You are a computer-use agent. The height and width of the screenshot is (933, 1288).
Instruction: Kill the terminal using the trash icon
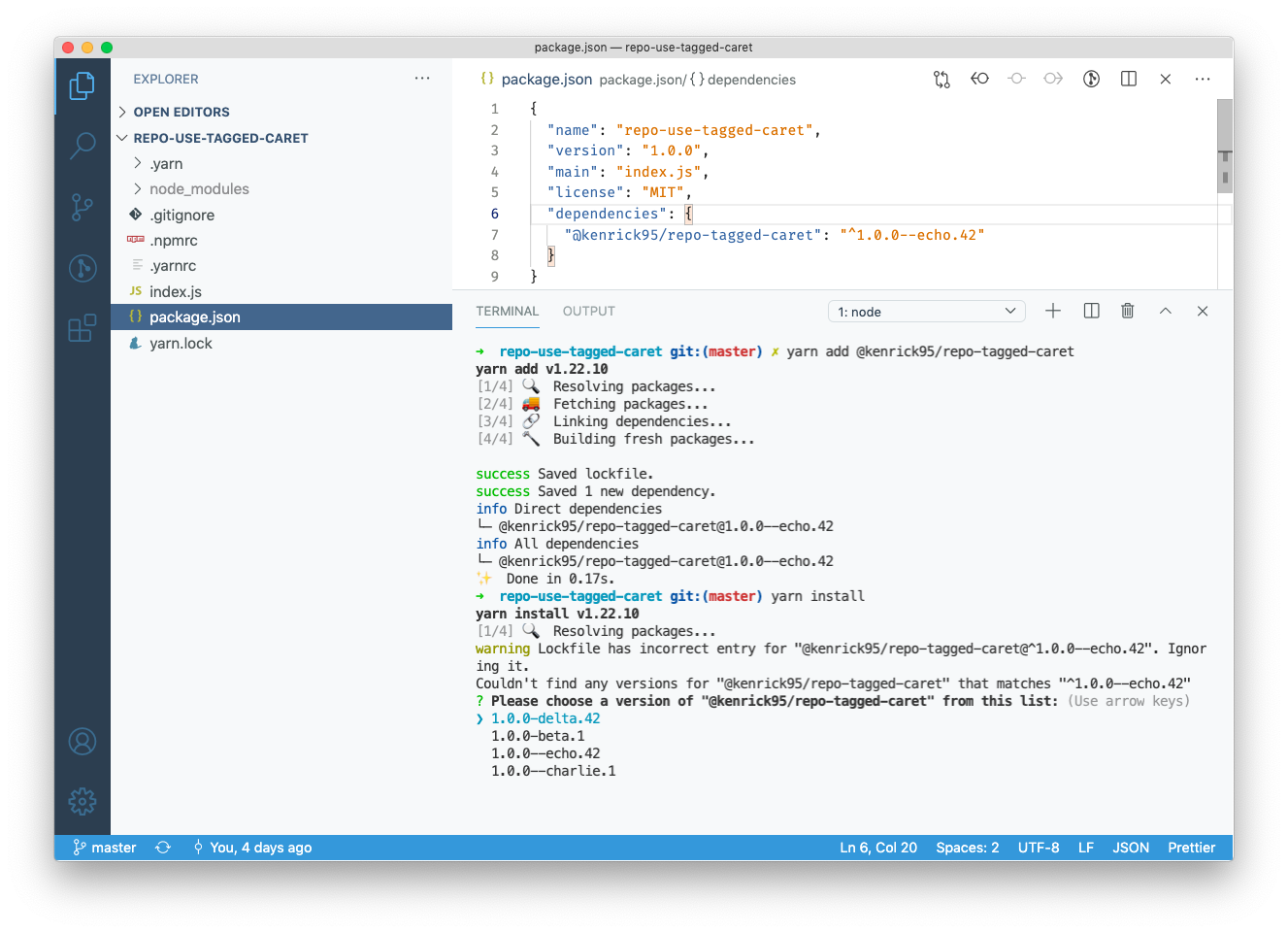coord(1127,310)
